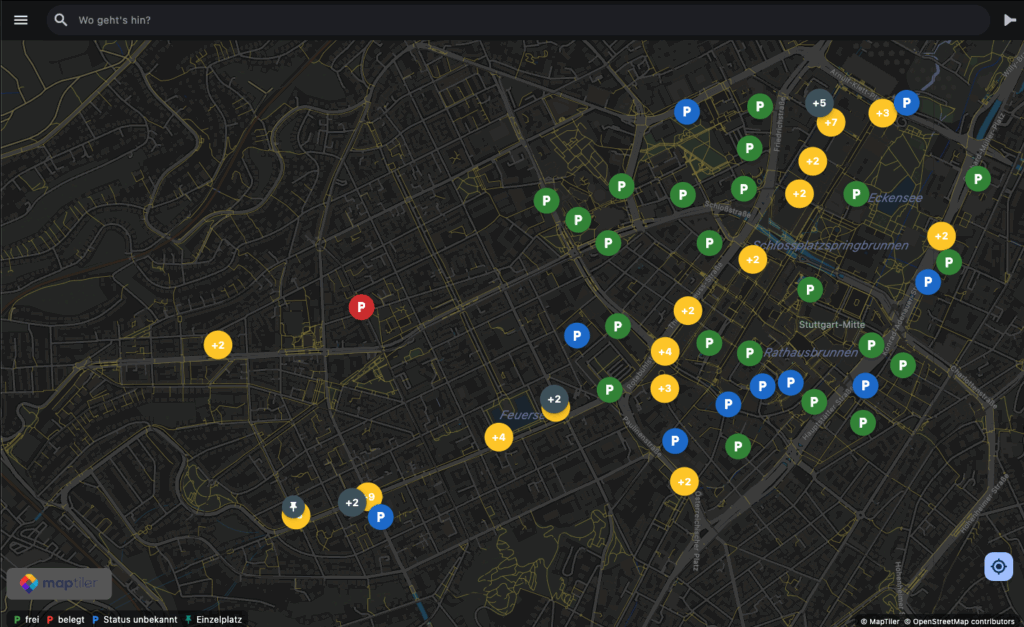This screenshot has width=1024, height=627.
Task: Click the "Status unbekannt" legend entry
Action: pyautogui.click(x=137, y=620)
